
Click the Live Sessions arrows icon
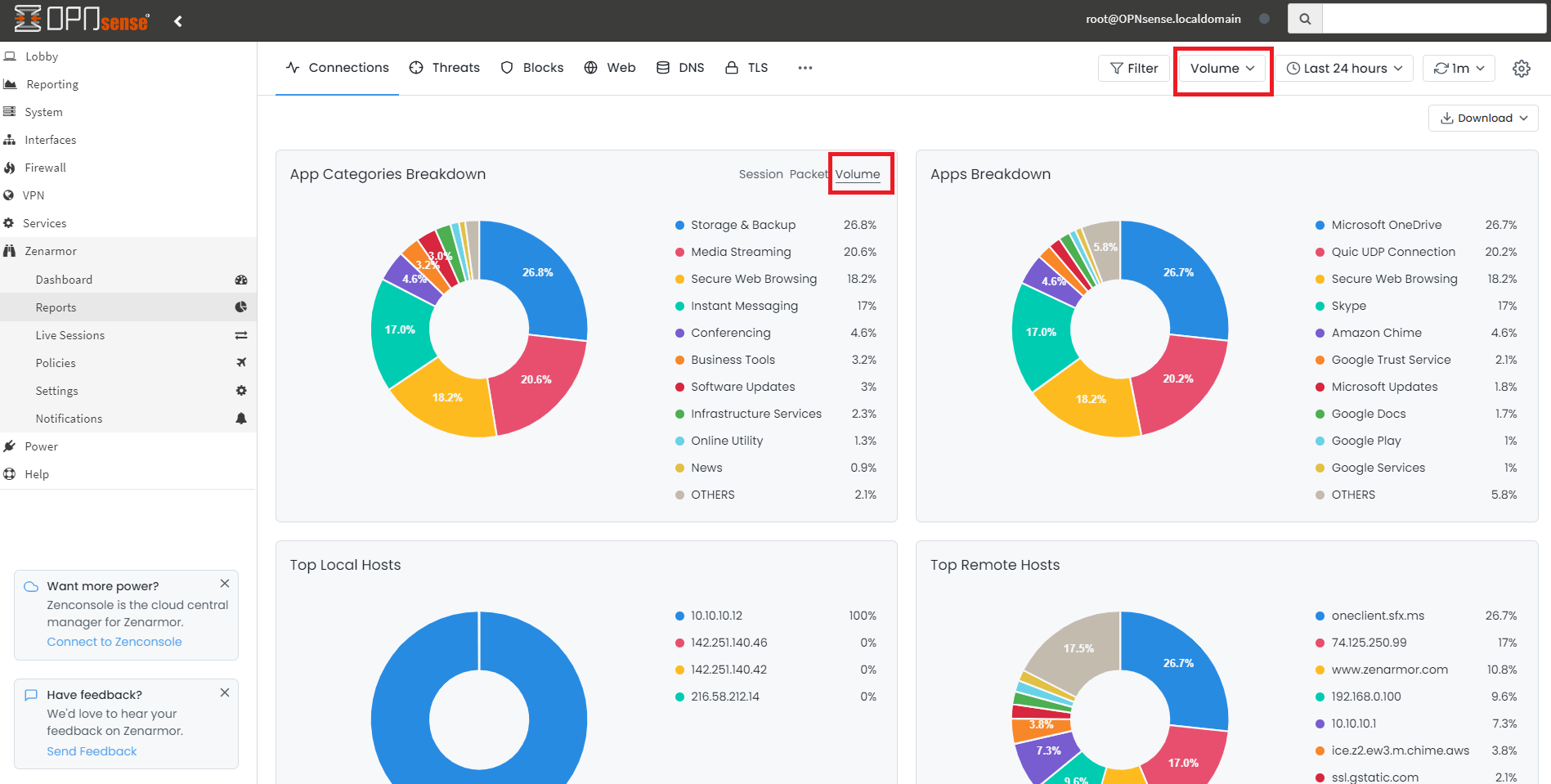(x=241, y=335)
